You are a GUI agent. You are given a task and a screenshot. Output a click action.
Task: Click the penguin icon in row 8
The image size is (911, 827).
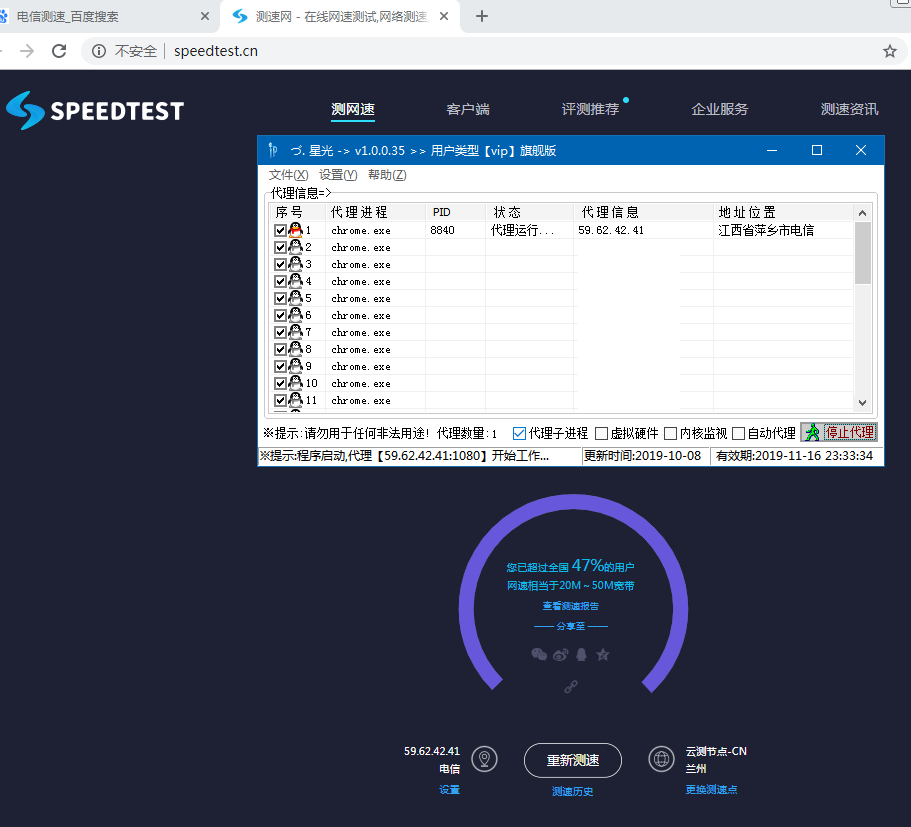(x=295, y=349)
